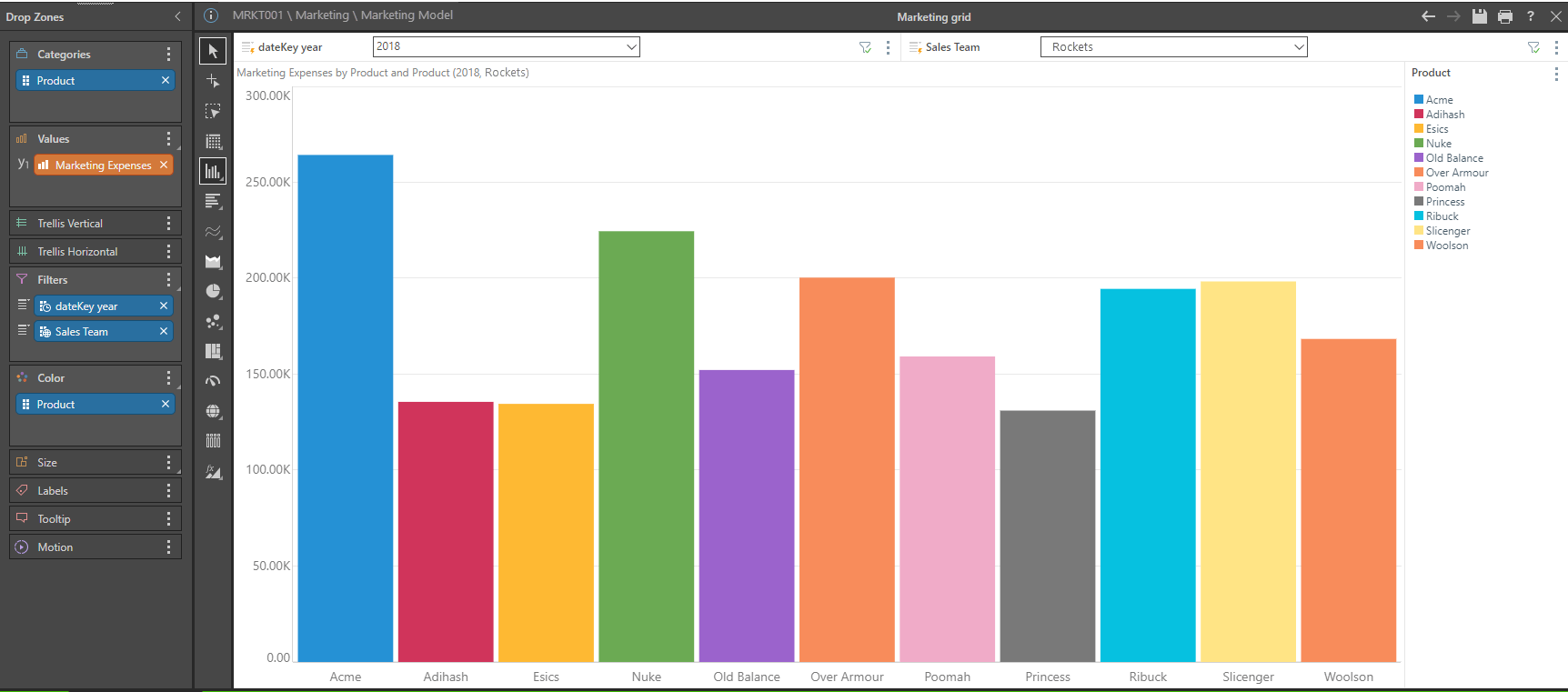Image resolution: width=1568 pixels, height=692 pixels.
Task: Select the area chart visualization
Action: pyautogui.click(x=213, y=261)
